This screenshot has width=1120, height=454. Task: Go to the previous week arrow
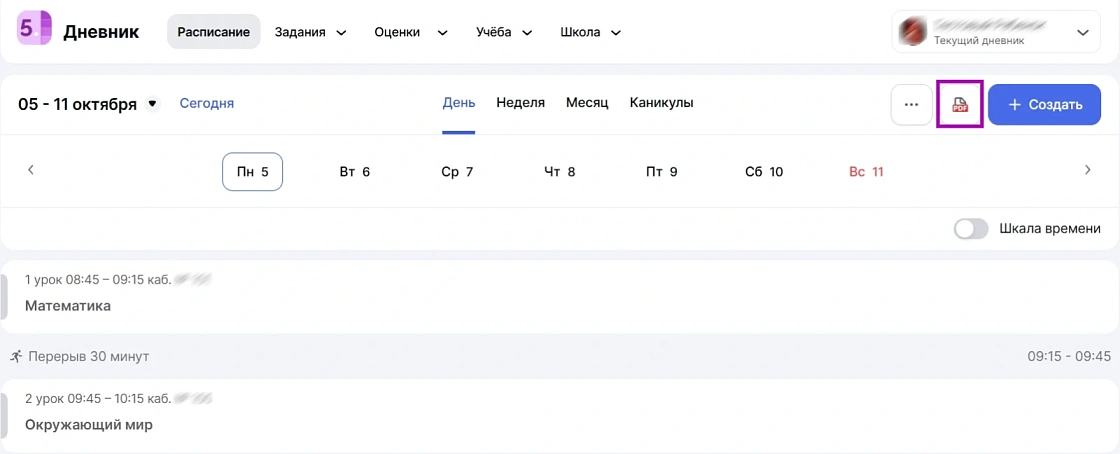(x=31, y=170)
